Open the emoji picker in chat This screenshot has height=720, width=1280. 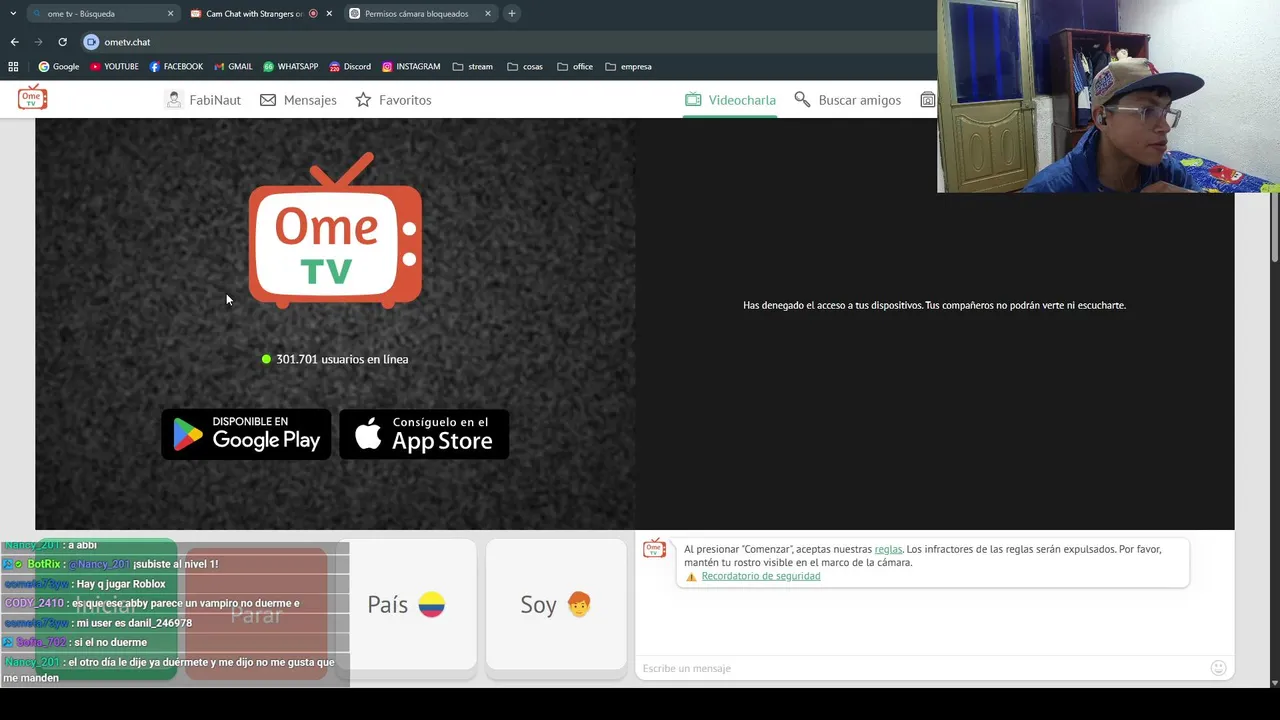pyautogui.click(x=1218, y=668)
